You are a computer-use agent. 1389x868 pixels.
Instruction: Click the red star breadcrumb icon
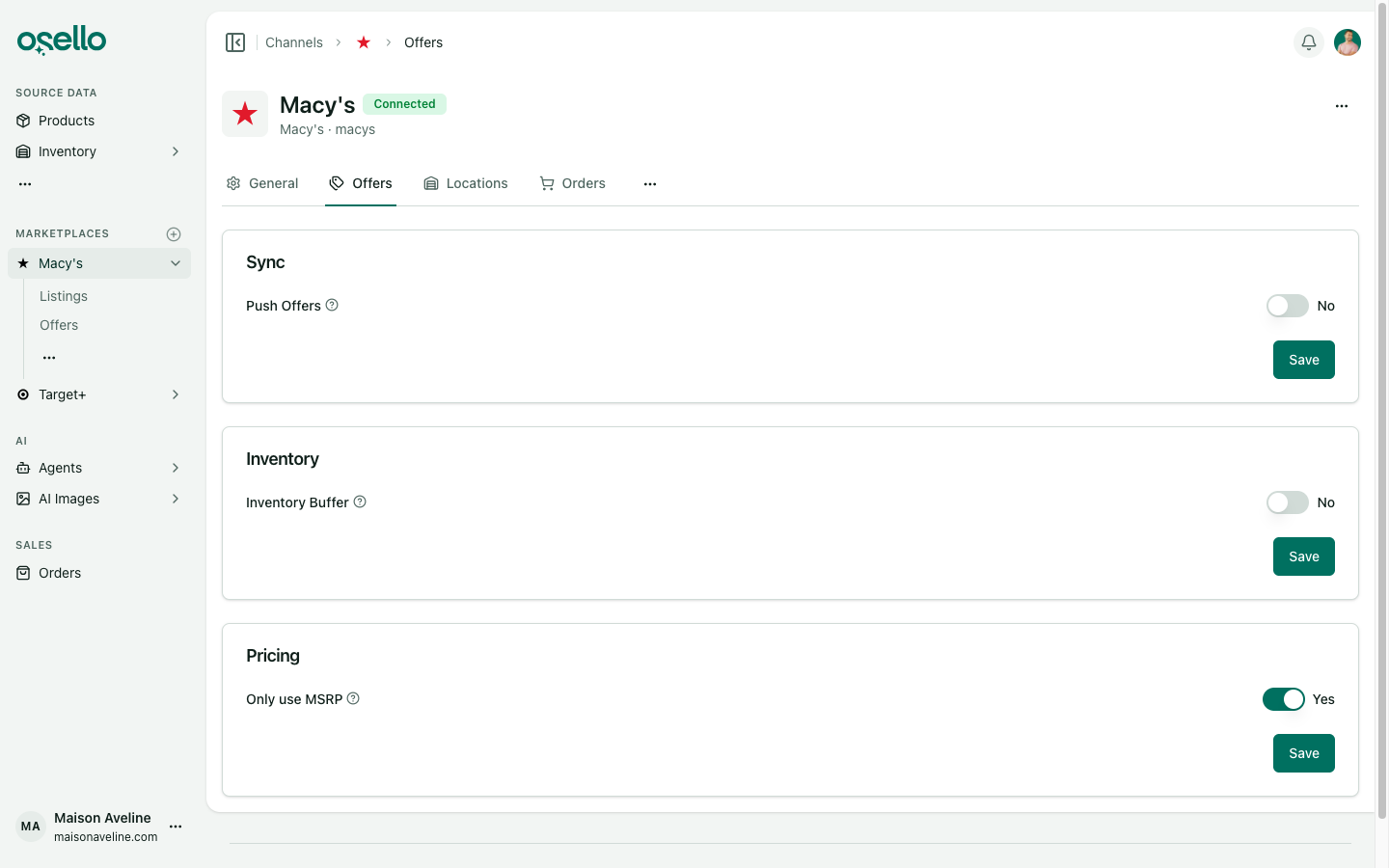364,42
